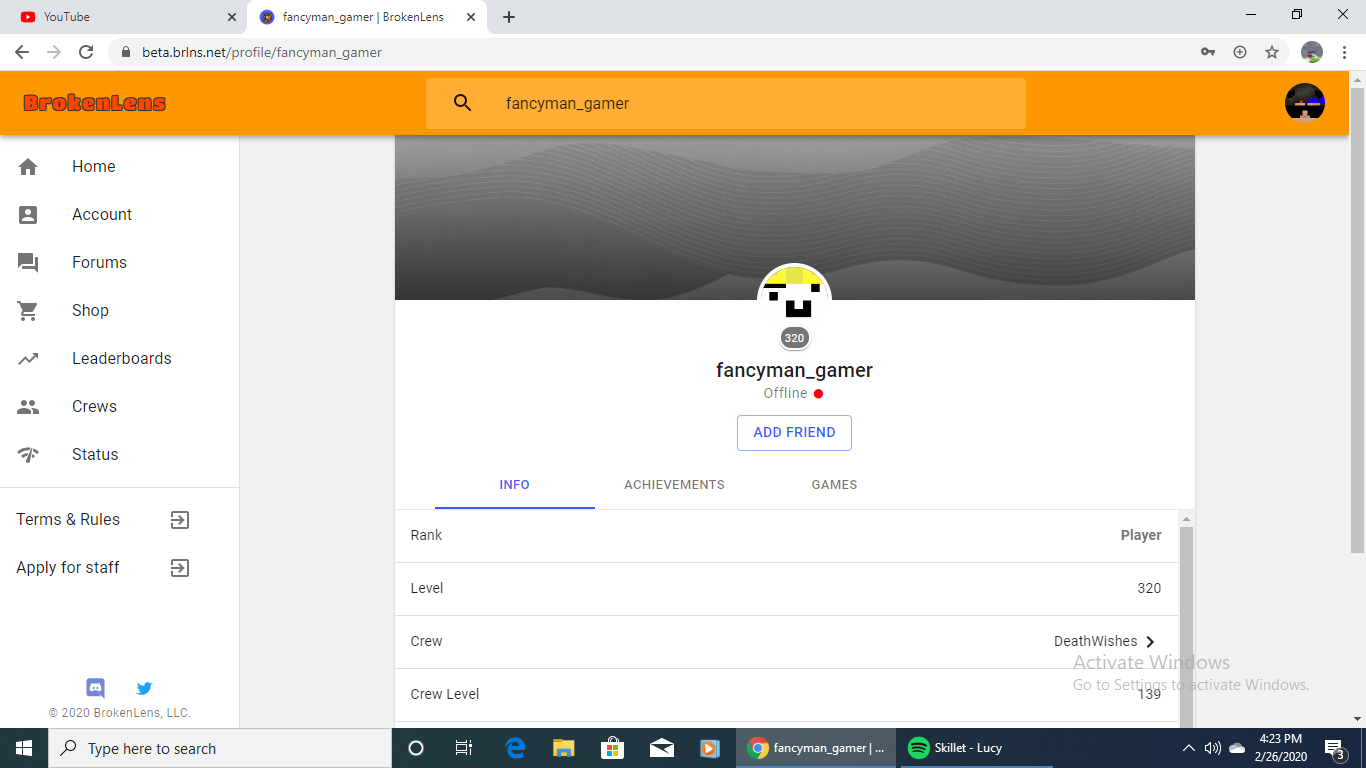This screenshot has height=768, width=1366.
Task: Open Cortana circle icon on taskbar
Action: click(x=416, y=748)
